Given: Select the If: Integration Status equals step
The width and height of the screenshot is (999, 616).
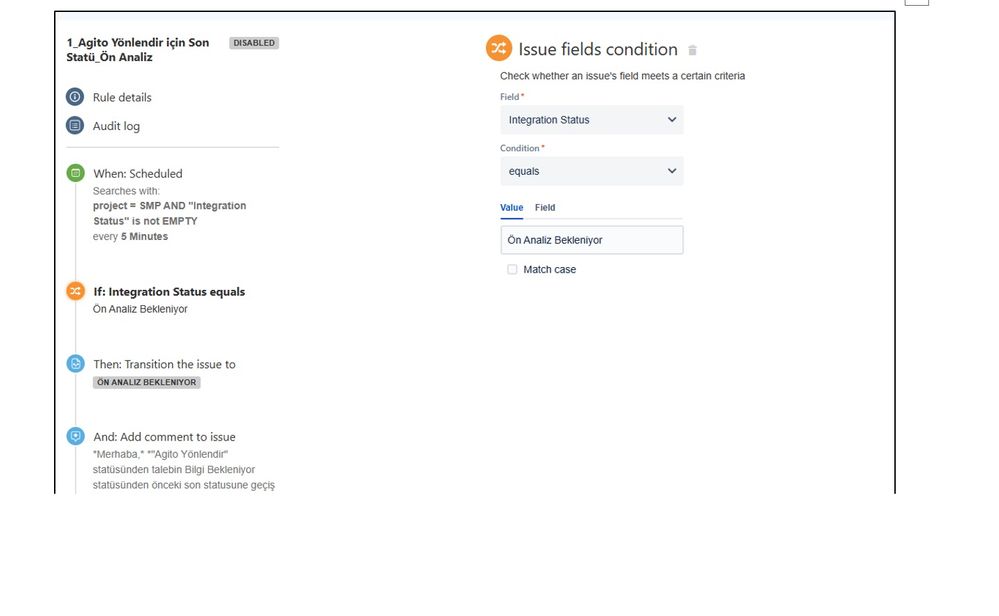Looking at the screenshot, I should [x=169, y=292].
